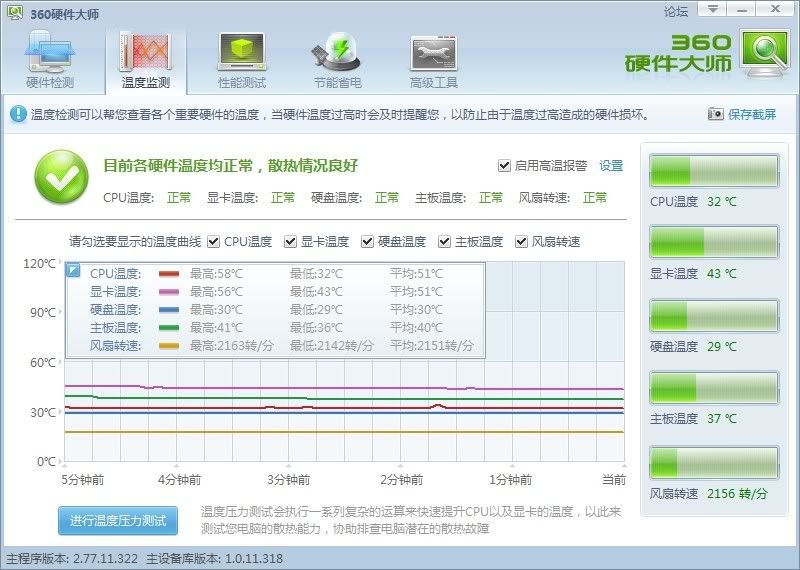Toggle the 启用高温报警 checkbox
This screenshot has height=570, width=800.
(x=504, y=165)
